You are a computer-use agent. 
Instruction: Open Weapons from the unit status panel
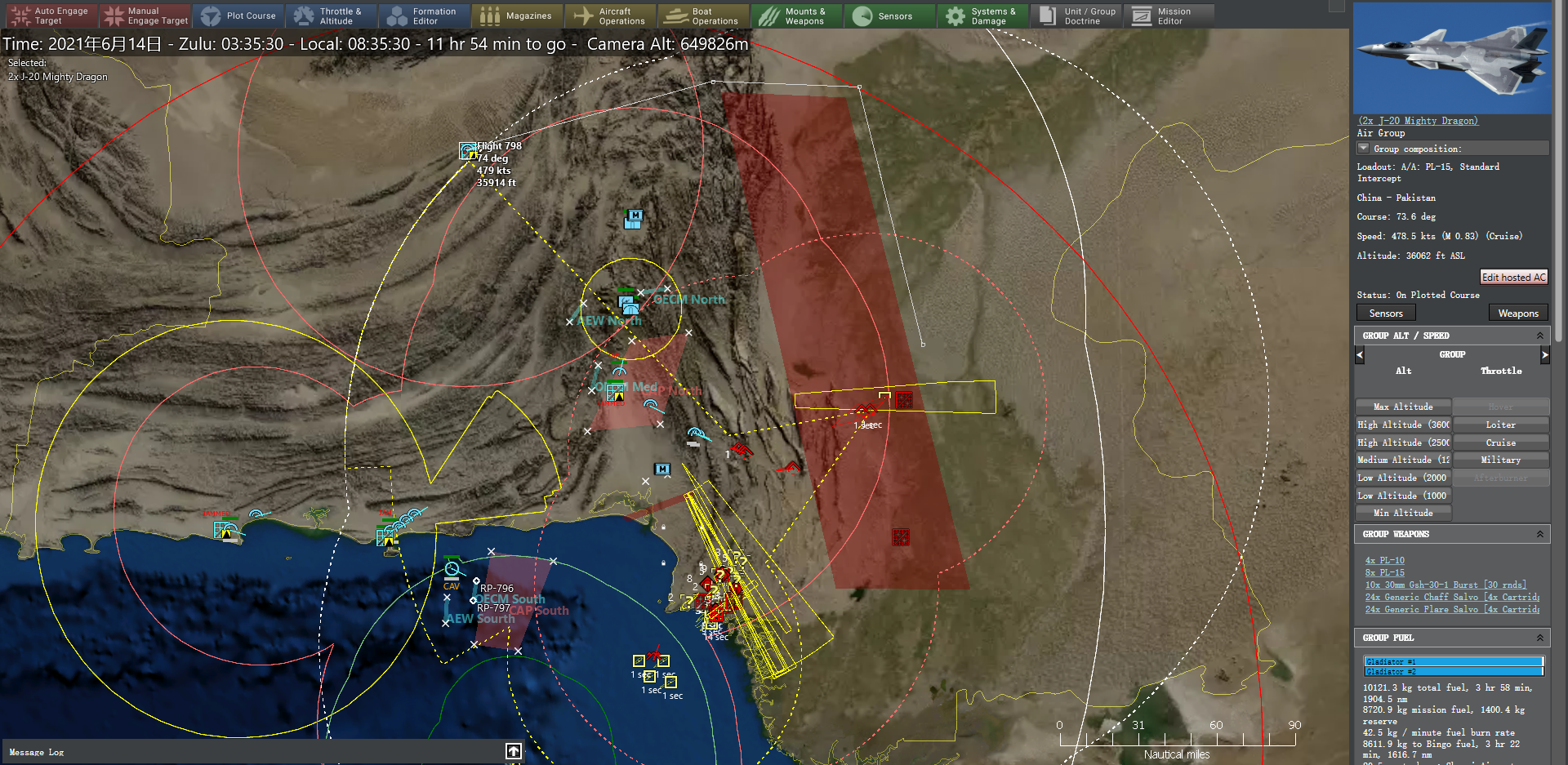pyautogui.click(x=1518, y=314)
